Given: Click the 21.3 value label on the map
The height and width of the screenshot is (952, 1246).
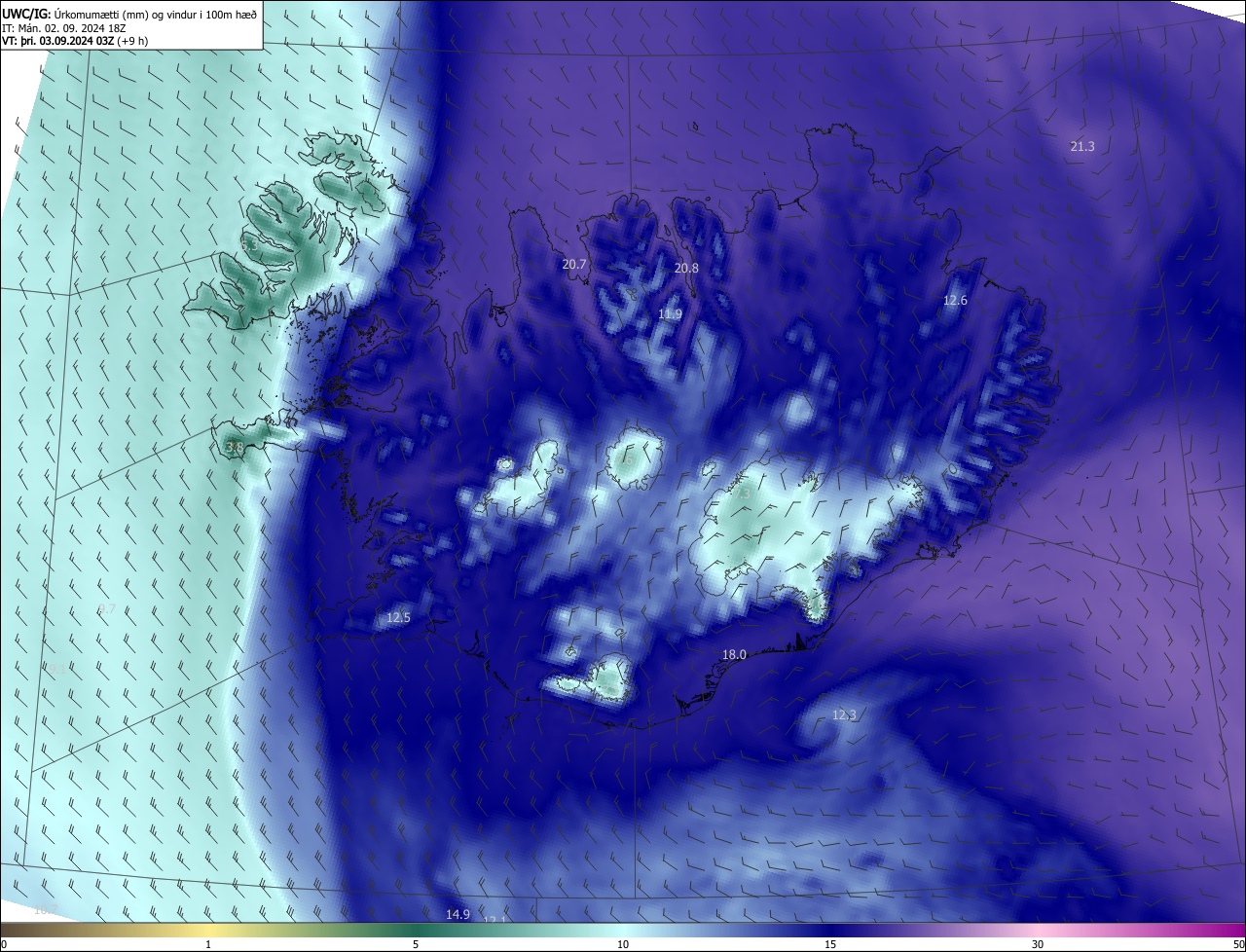Looking at the screenshot, I should pyautogui.click(x=1082, y=147).
